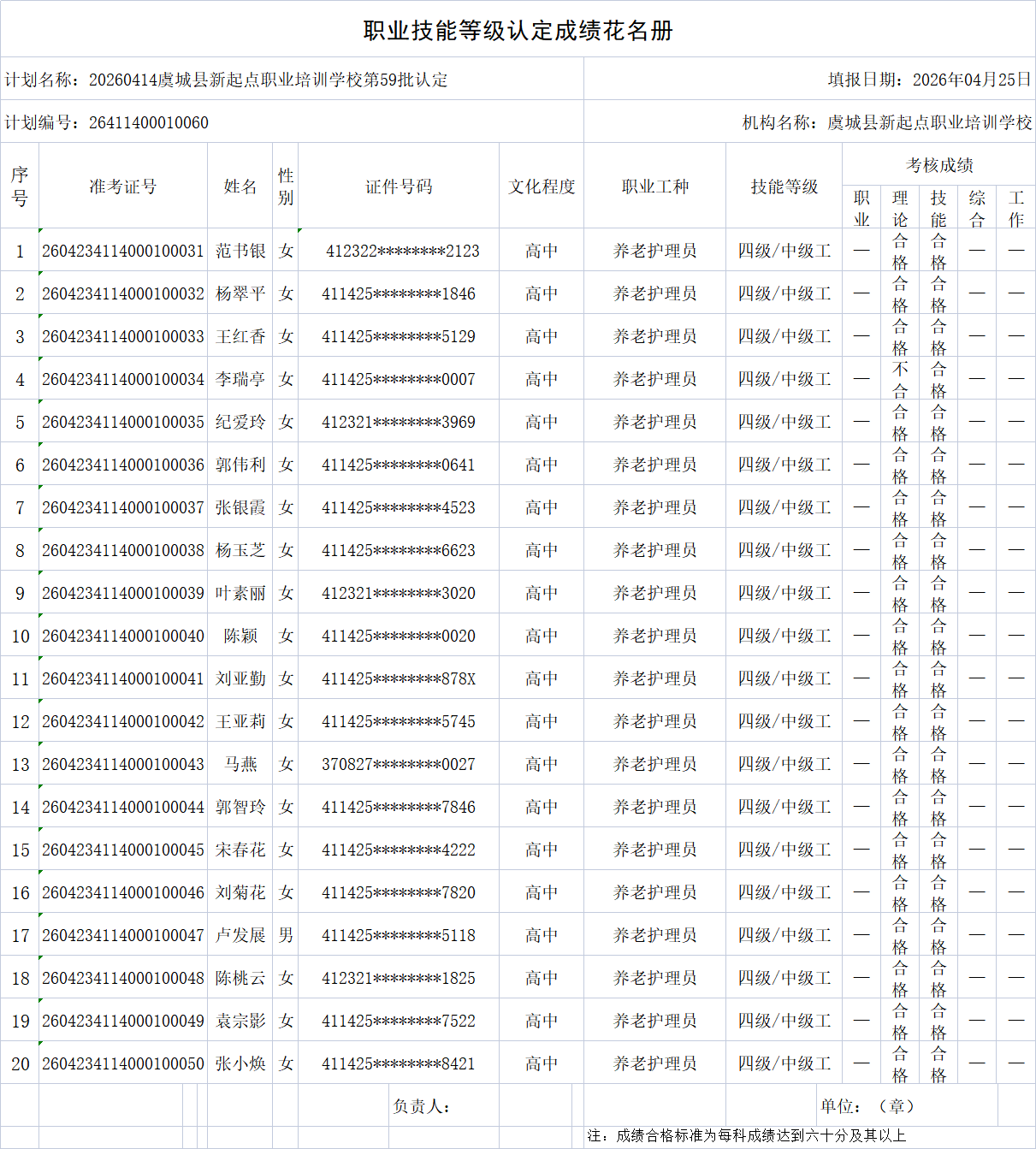Select name cell 杨翠平
Viewport: 1036px width, 1149px height.
[240, 293]
